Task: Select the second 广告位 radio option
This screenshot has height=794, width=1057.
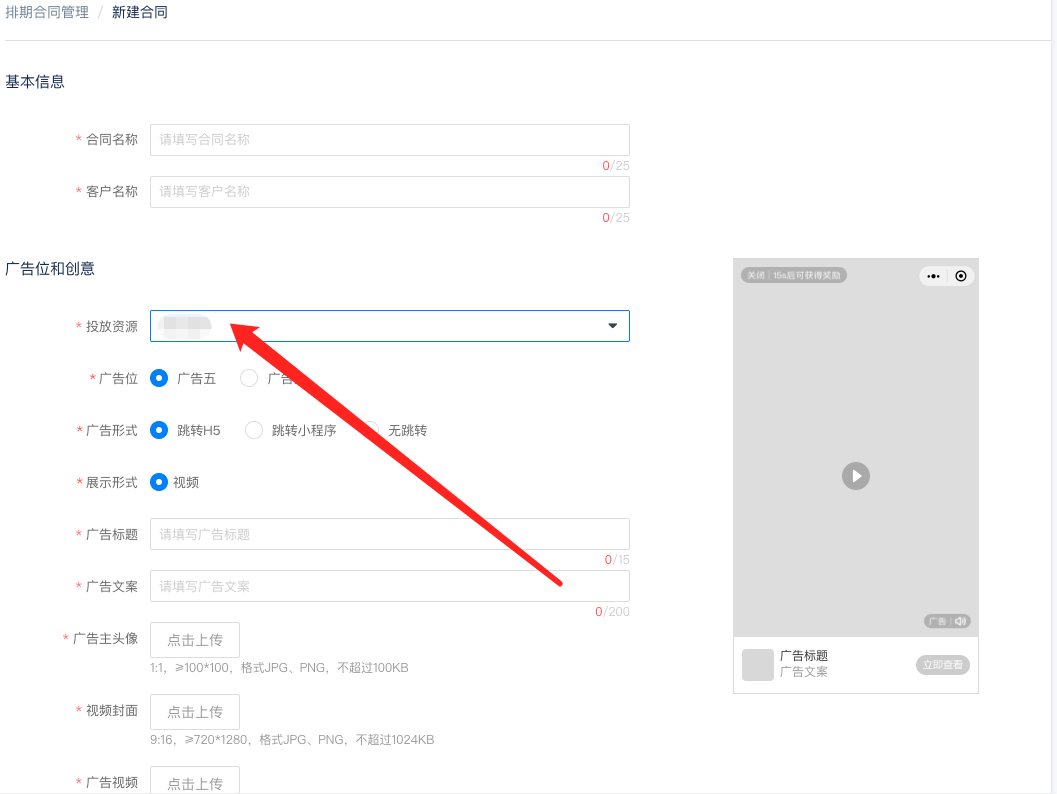Action: (249, 378)
